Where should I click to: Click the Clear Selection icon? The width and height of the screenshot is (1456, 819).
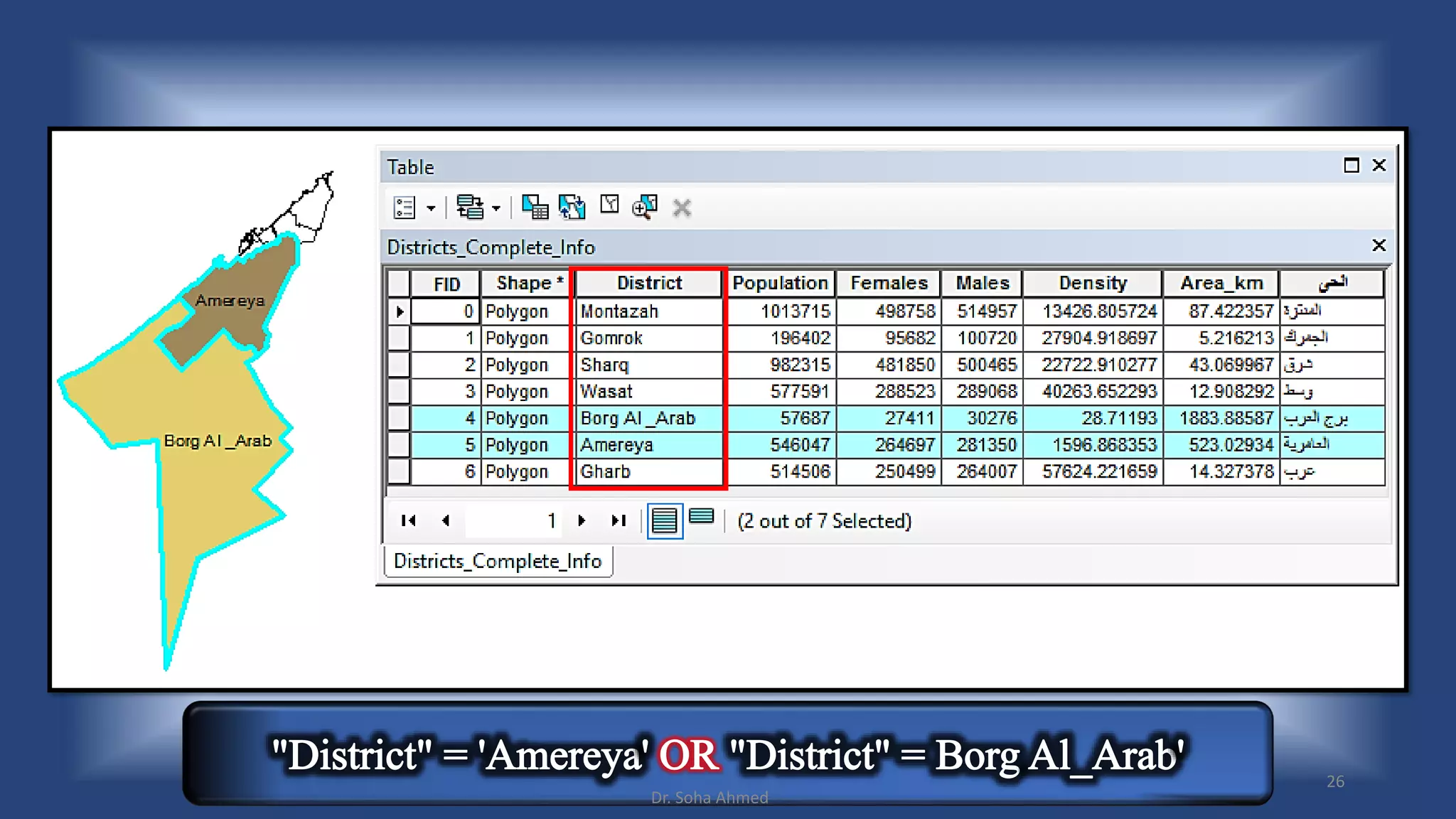point(609,205)
